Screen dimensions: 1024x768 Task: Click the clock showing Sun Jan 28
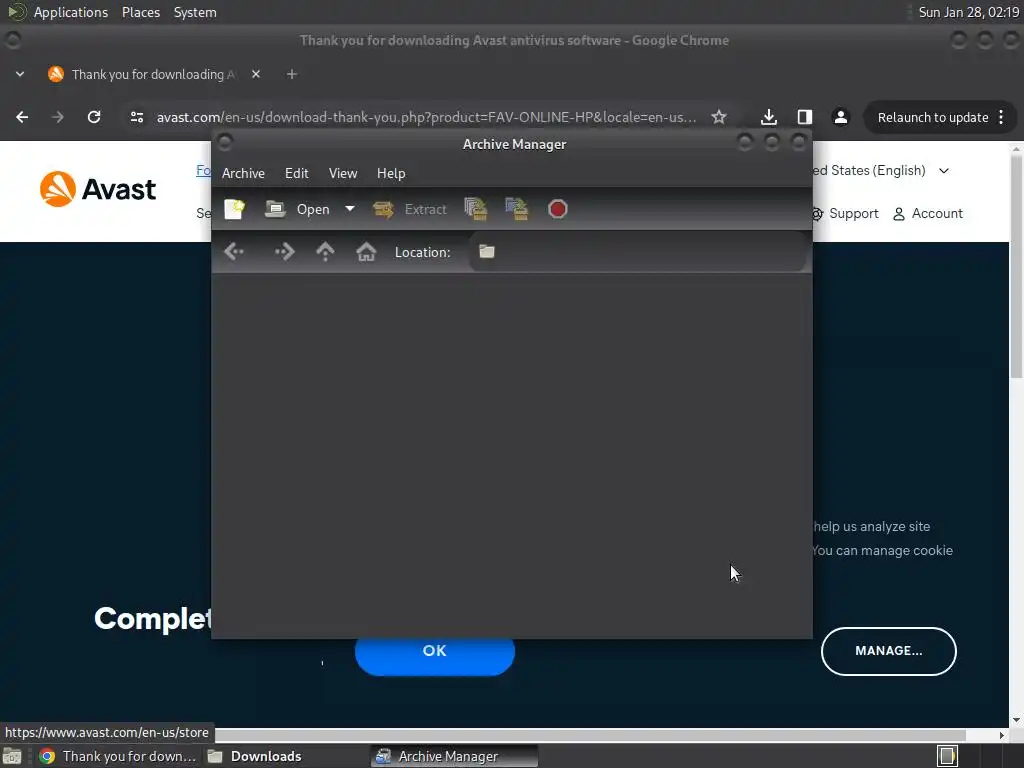(x=968, y=12)
